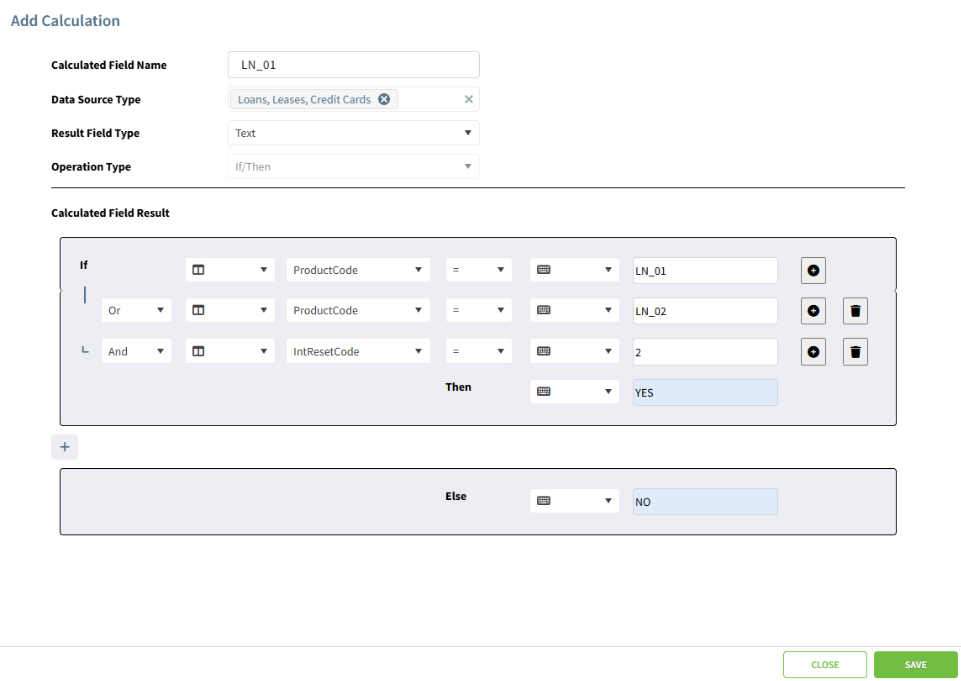Image resolution: width=961 pixels, height=681 pixels.
Task: Remove Loans, Leases, Credit Cards tag
Action: 384,99
